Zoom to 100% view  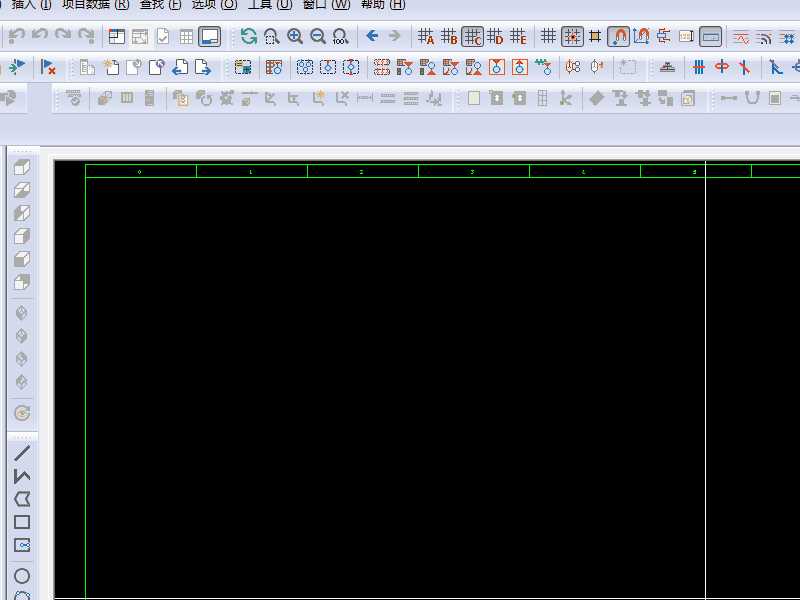tap(340, 37)
